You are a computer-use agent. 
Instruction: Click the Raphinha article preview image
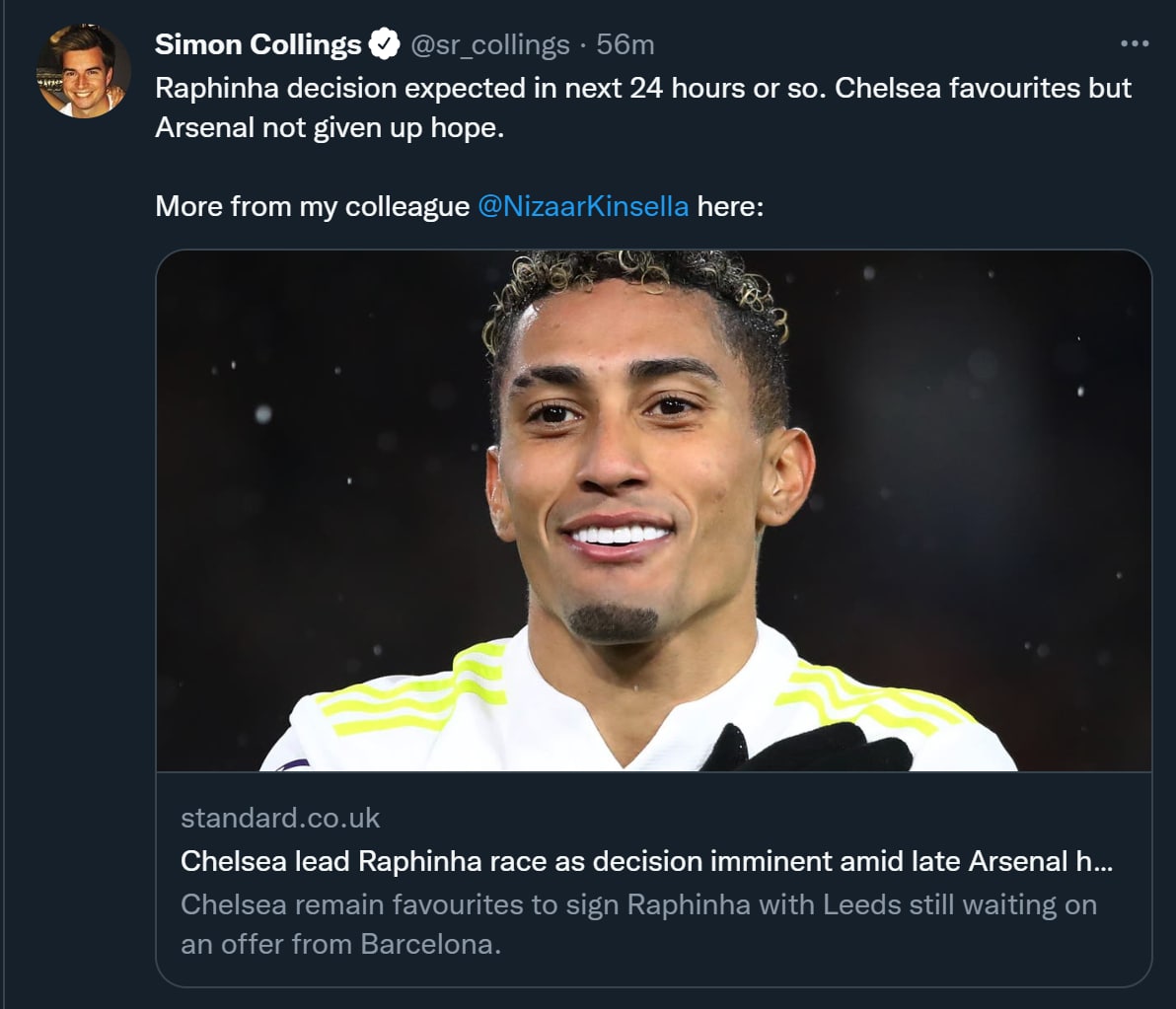[653, 510]
